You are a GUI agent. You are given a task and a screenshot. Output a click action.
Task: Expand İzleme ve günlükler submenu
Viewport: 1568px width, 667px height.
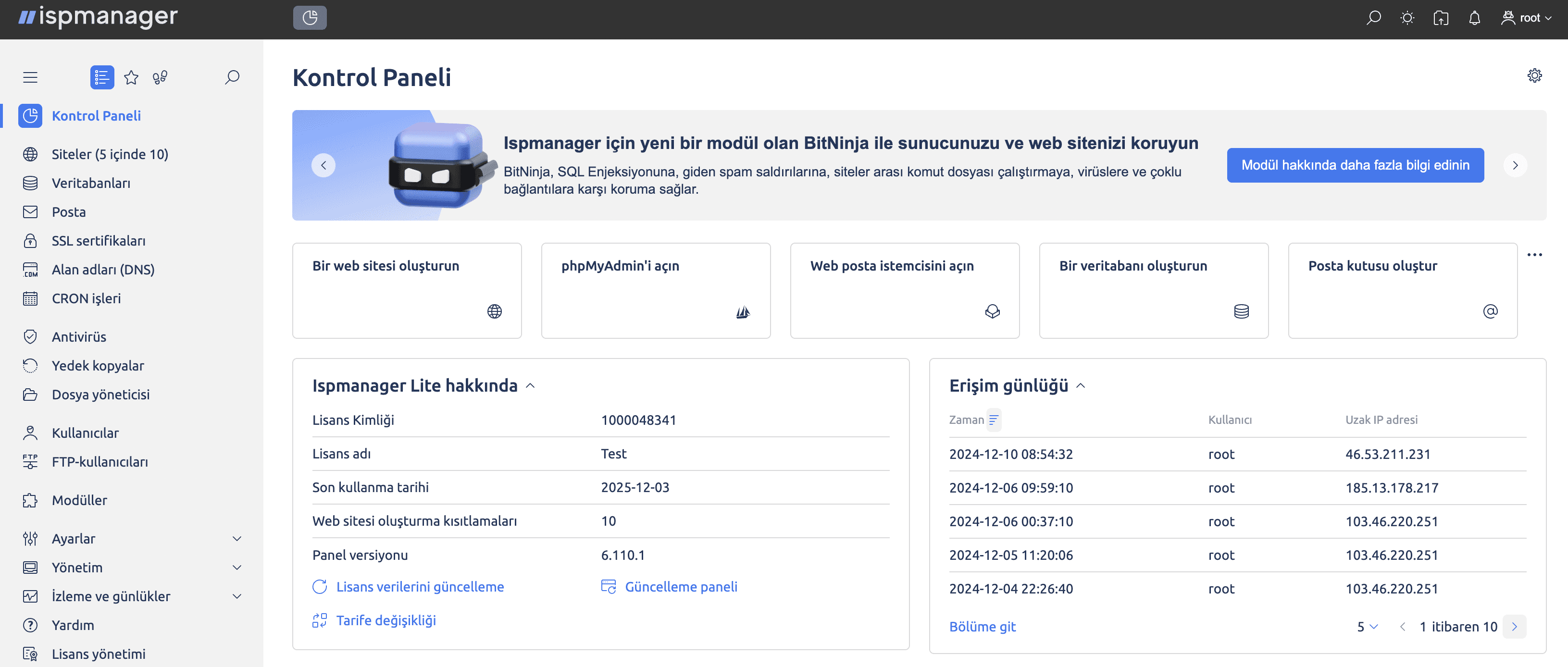click(237, 596)
